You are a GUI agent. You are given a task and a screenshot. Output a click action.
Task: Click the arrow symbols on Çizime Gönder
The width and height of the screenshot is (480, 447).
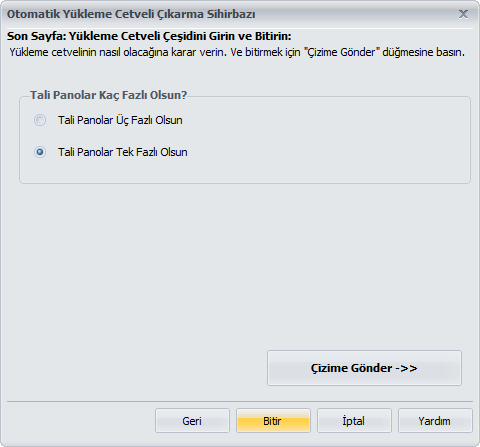[406, 368]
